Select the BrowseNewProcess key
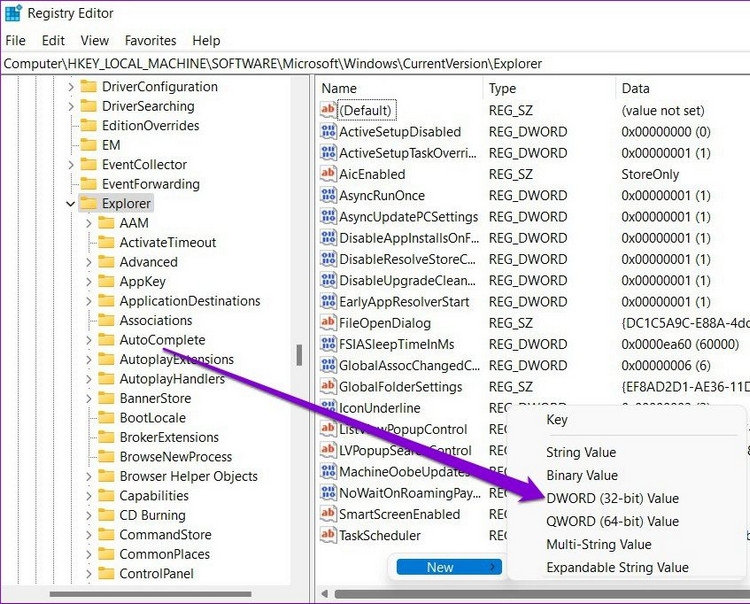The image size is (750, 604). click(x=176, y=457)
